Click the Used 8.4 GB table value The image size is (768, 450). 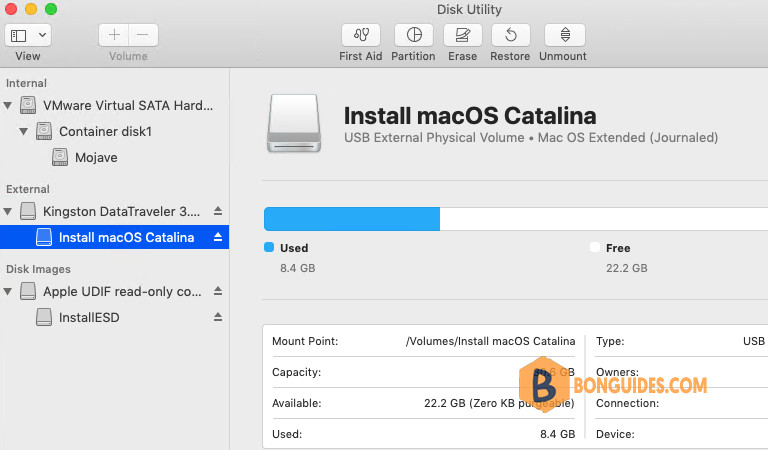tap(558, 434)
